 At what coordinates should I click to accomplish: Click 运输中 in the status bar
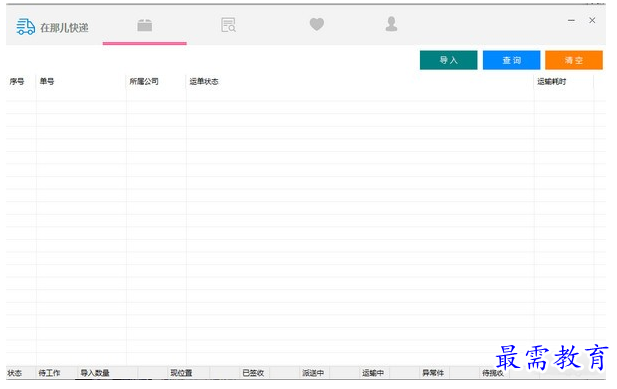pyautogui.click(x=373, y=373)
